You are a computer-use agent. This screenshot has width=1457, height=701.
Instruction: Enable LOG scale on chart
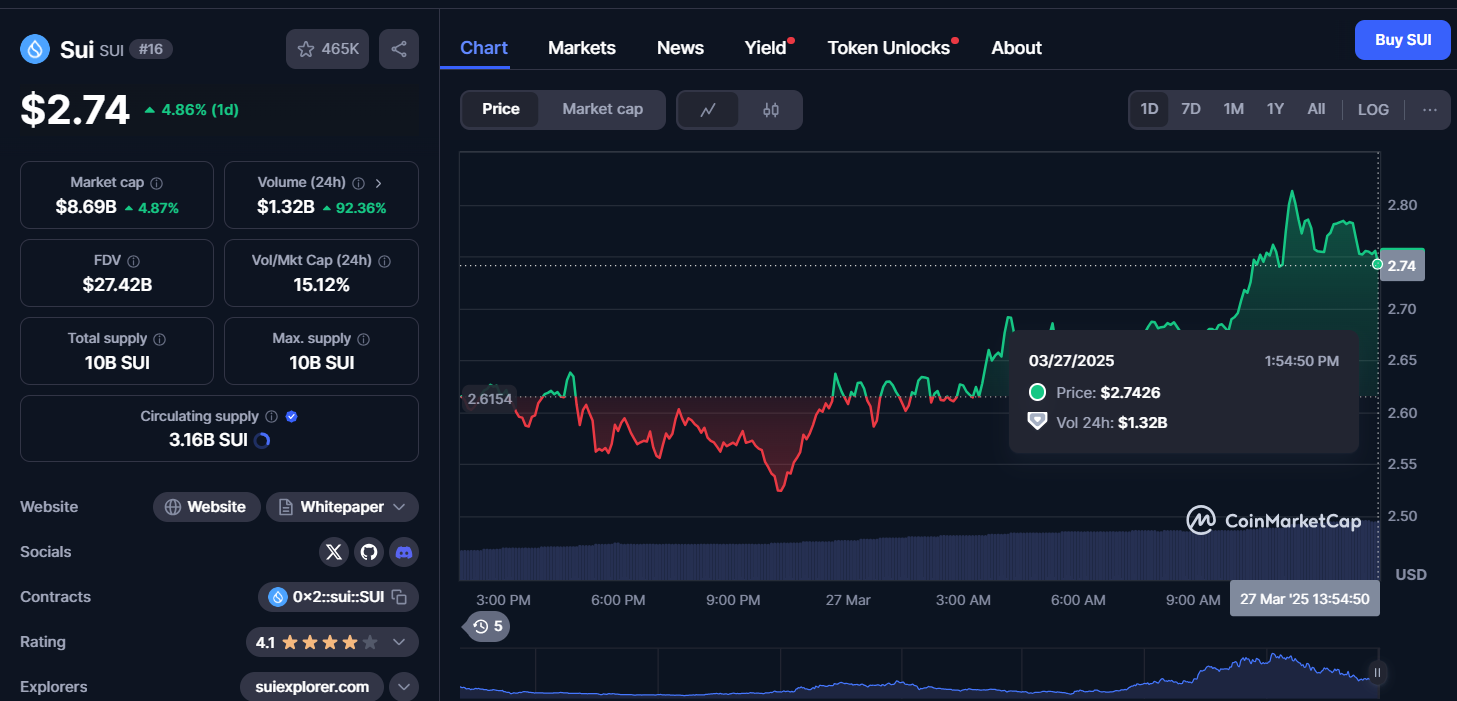1373,109
